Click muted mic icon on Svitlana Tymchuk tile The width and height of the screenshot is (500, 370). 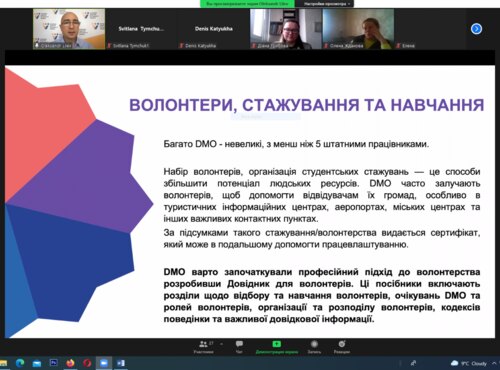tap(109, 46)
